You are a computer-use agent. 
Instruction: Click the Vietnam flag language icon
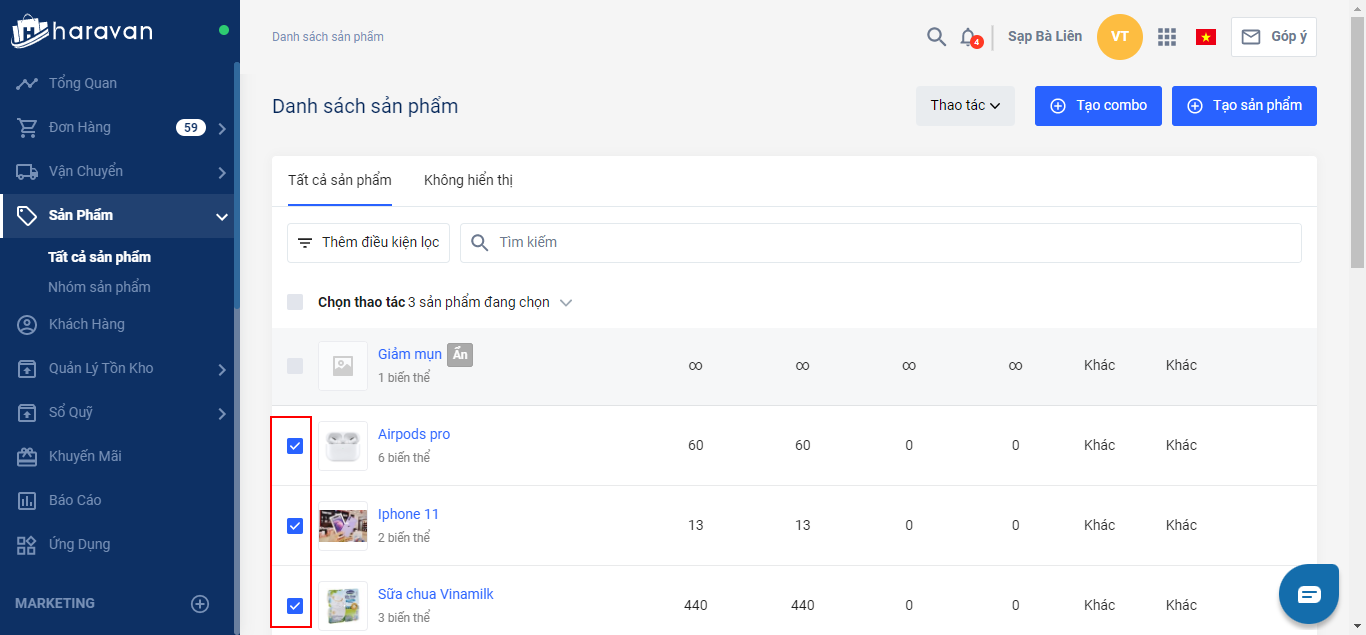tap(1206, 37)
